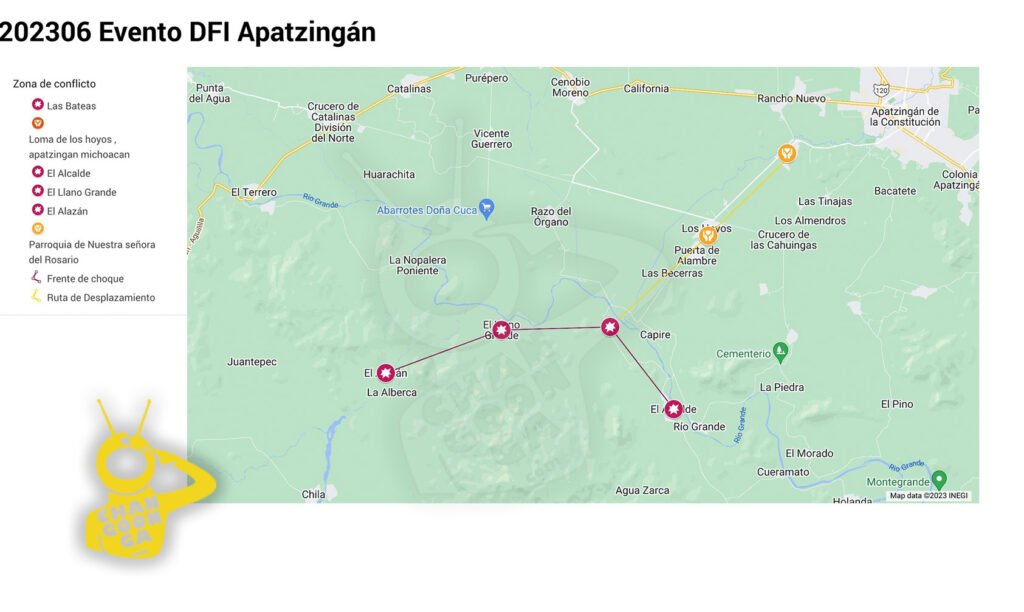The height and width of the screenshot is (612, 1024).
Task: Click the Capire map label
Action: (x=655, y=334)
